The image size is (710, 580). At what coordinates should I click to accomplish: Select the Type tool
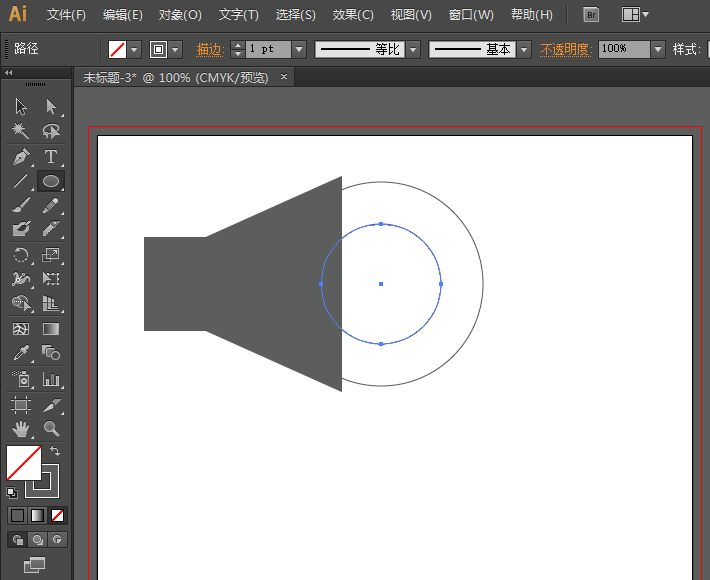click(x=51, y=157)
